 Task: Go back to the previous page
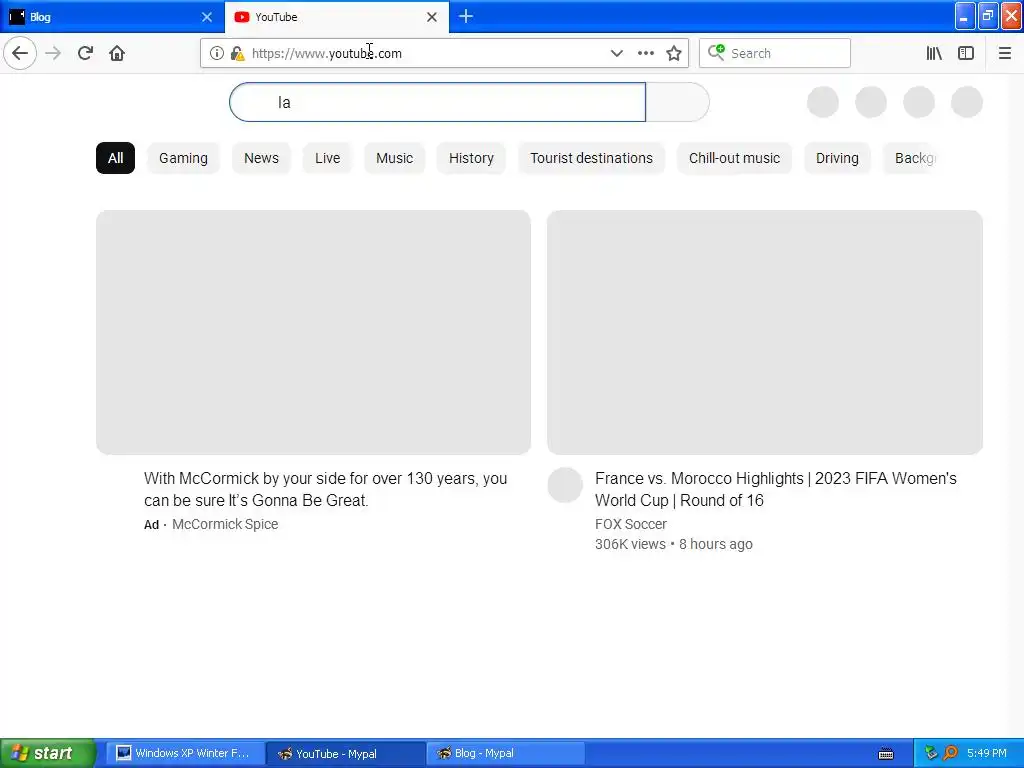(x=20, y=54)
